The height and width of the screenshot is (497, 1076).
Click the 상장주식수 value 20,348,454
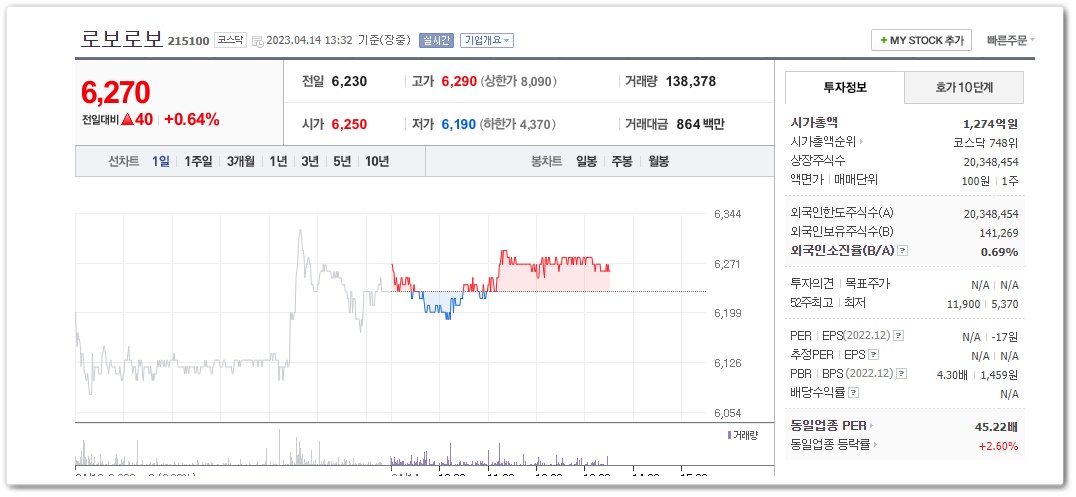[x=991, y=162]
